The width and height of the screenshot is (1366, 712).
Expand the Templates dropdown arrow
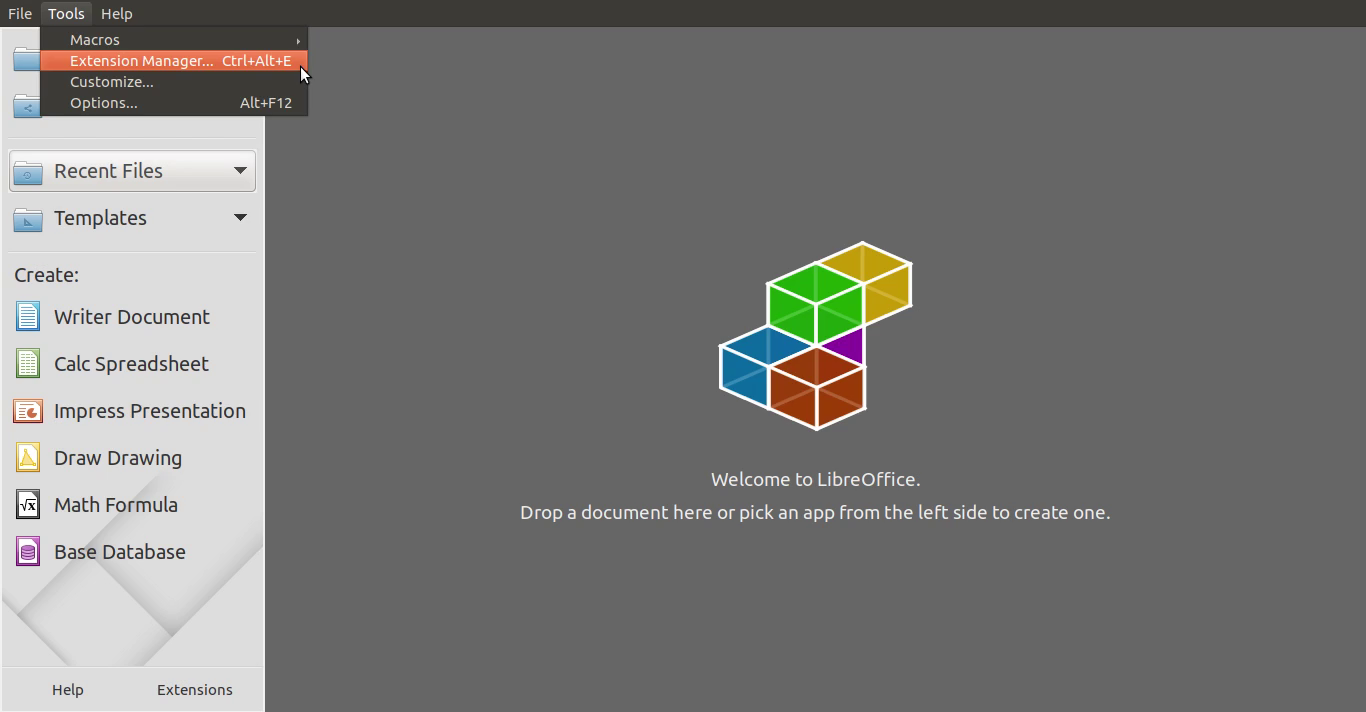240,218
